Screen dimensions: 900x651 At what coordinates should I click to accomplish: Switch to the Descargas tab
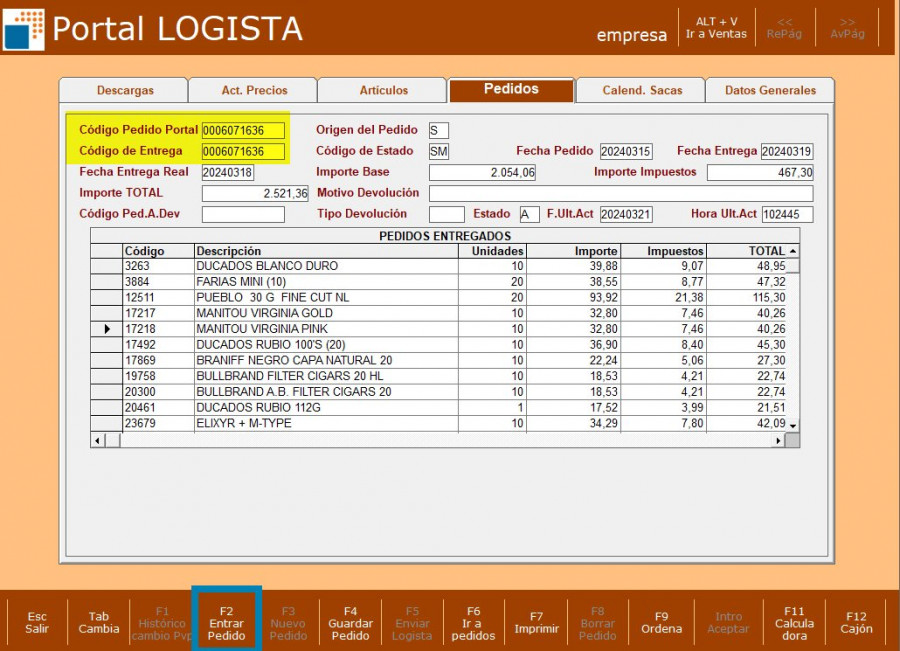(x=124, y=91)
